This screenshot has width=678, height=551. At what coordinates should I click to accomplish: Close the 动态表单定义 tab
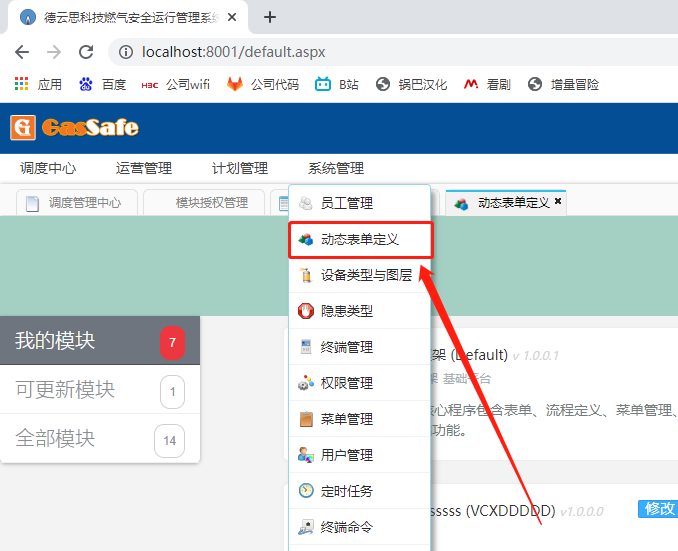pos(558,202)
